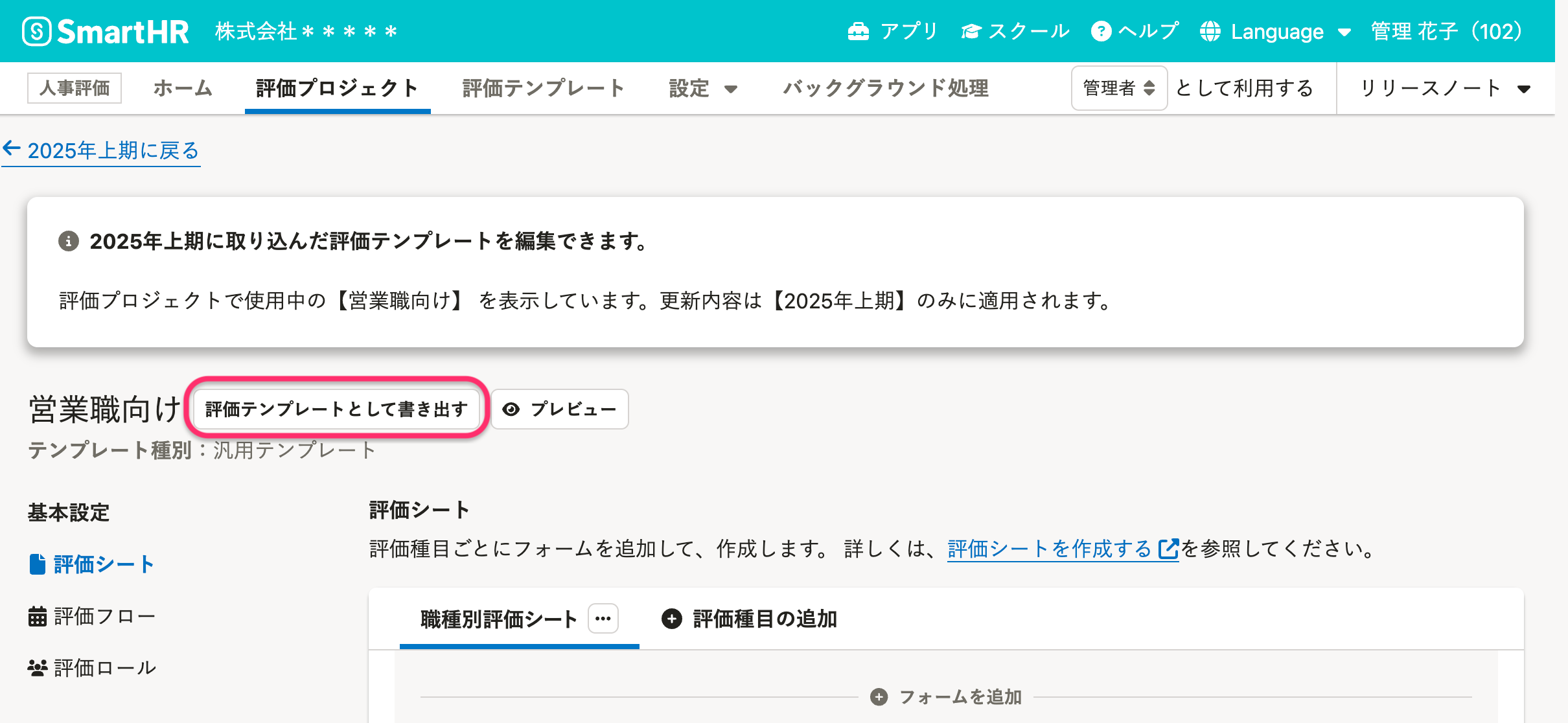
Task: Click the plus icon on フォームを追加
Action: coord(879,697)
